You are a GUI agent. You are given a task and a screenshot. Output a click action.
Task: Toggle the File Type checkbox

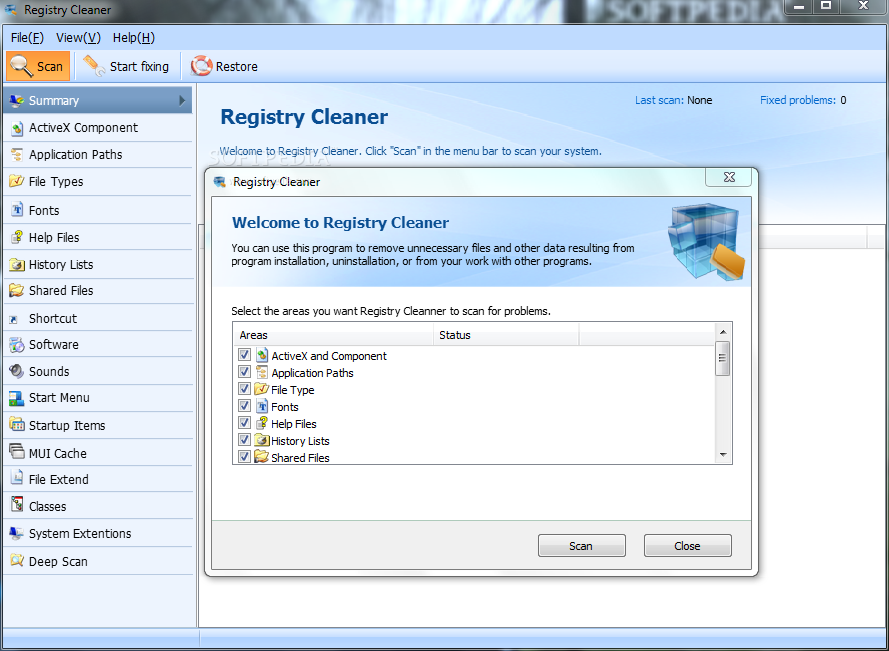tap(244, 389)
